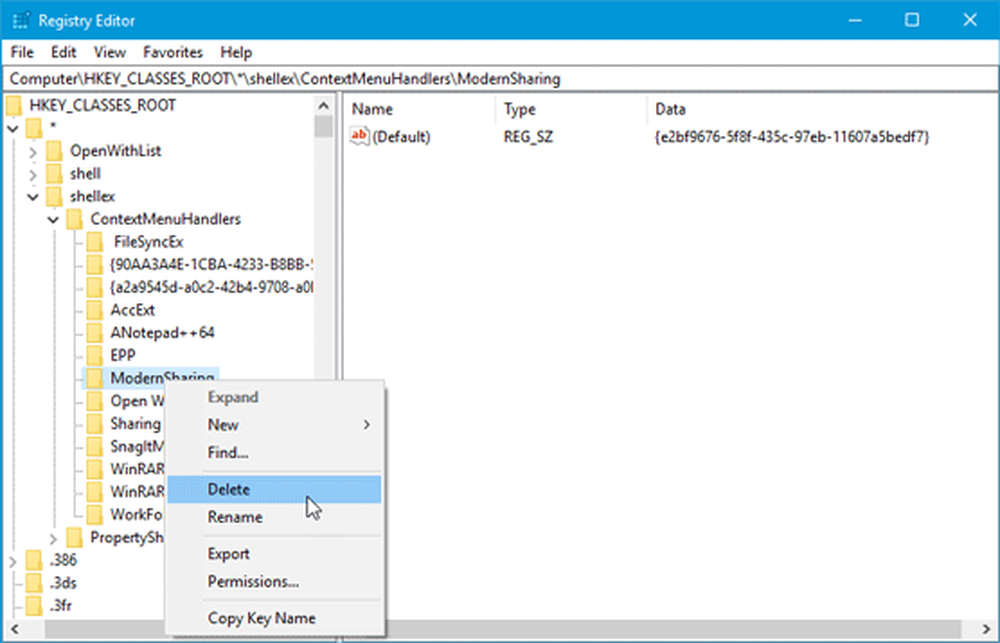The image size is (1000, 643).
Task: Select the AccExt key label
Action: (133, 310)
